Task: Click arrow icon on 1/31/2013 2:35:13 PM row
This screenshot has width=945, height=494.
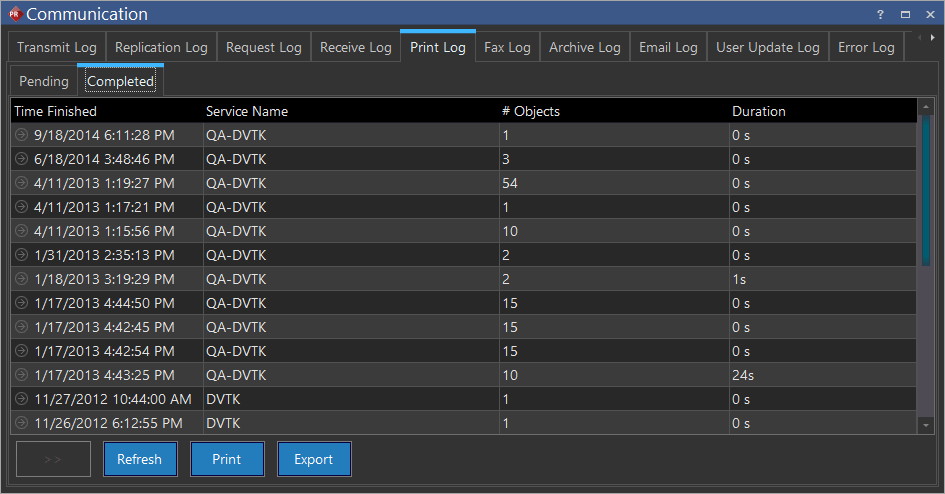Action: point(22,255)
